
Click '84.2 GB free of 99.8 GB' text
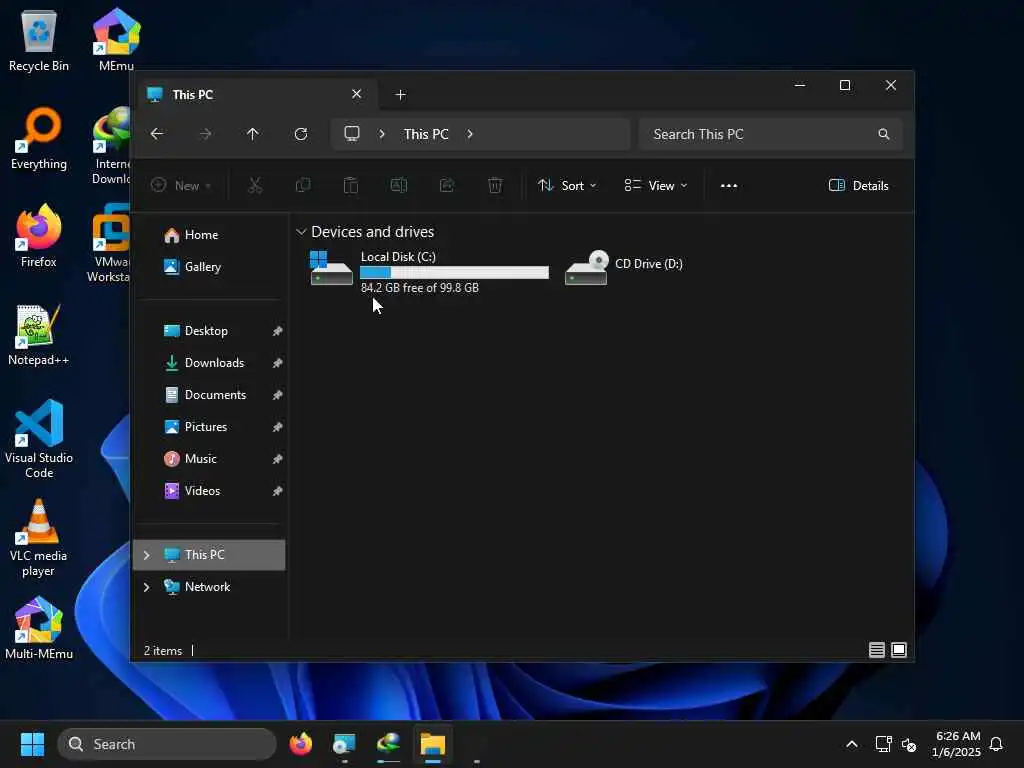pyautogui.click(x=419, y=288)
